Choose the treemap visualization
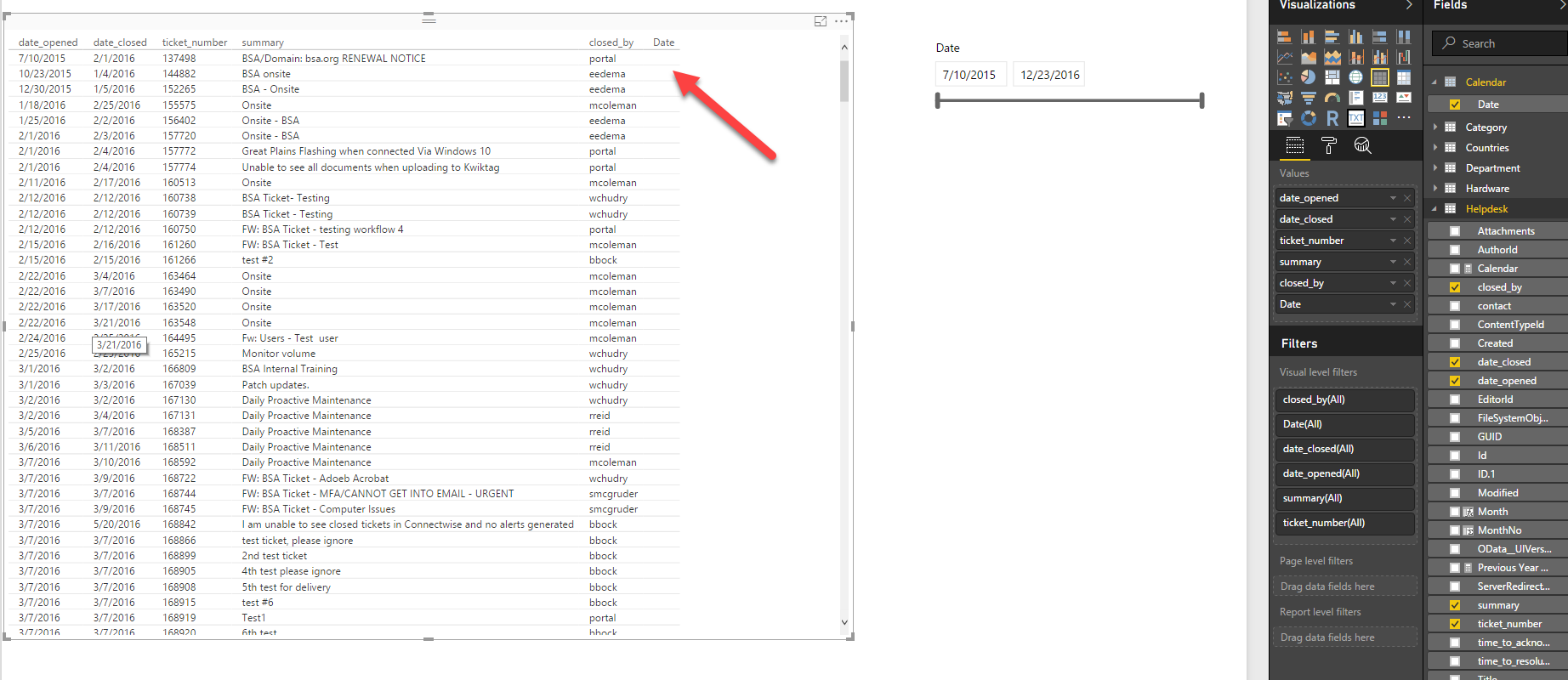The image size is (1568, 680). click(1332, 77)
